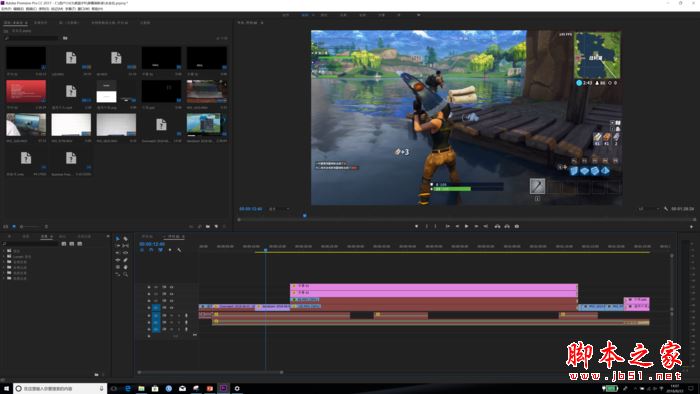Viewport: 700px width, 394px height.
Task: Click the Program monitor scrub bar playhead
Action: [305, 216]
